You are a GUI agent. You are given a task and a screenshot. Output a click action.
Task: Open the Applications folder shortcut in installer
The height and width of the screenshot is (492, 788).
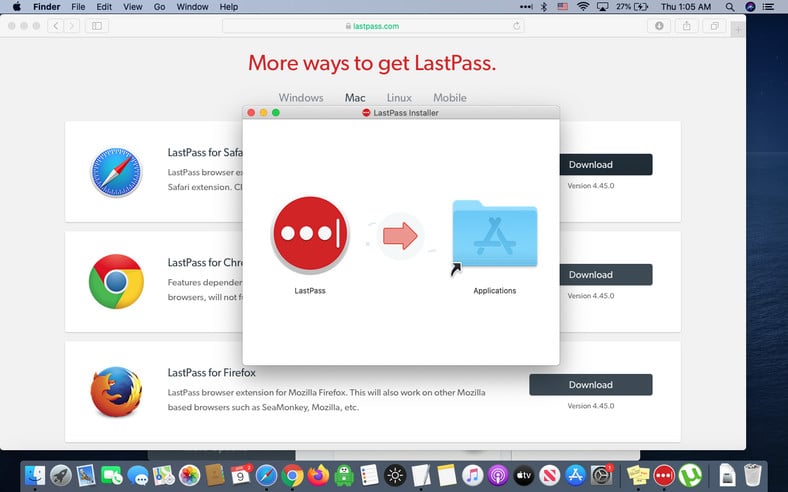[495, 235]
